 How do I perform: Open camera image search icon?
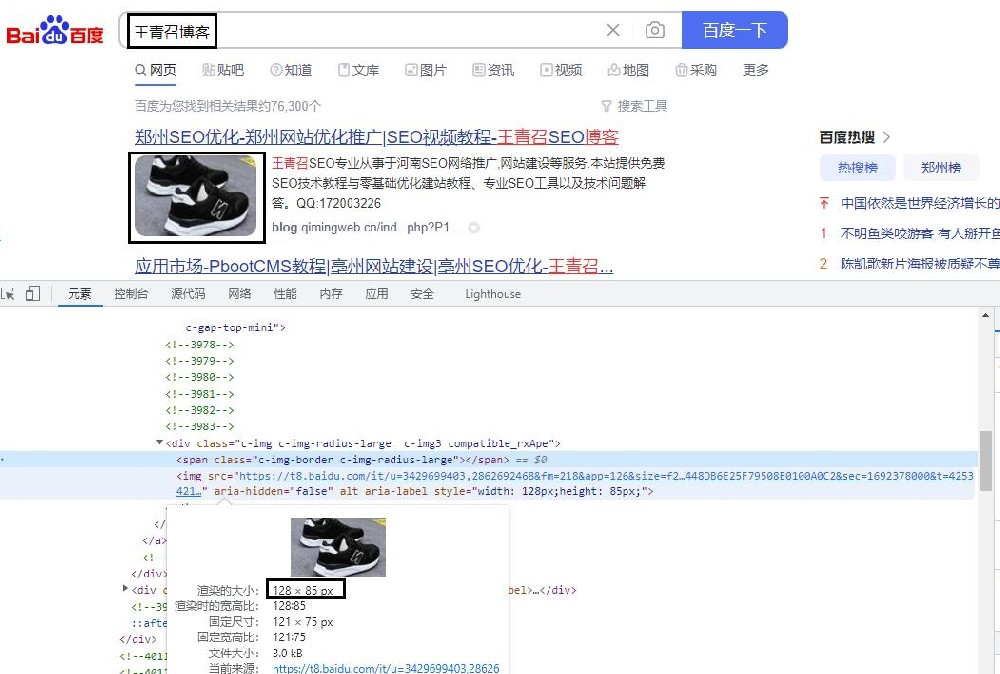(655, 30)
